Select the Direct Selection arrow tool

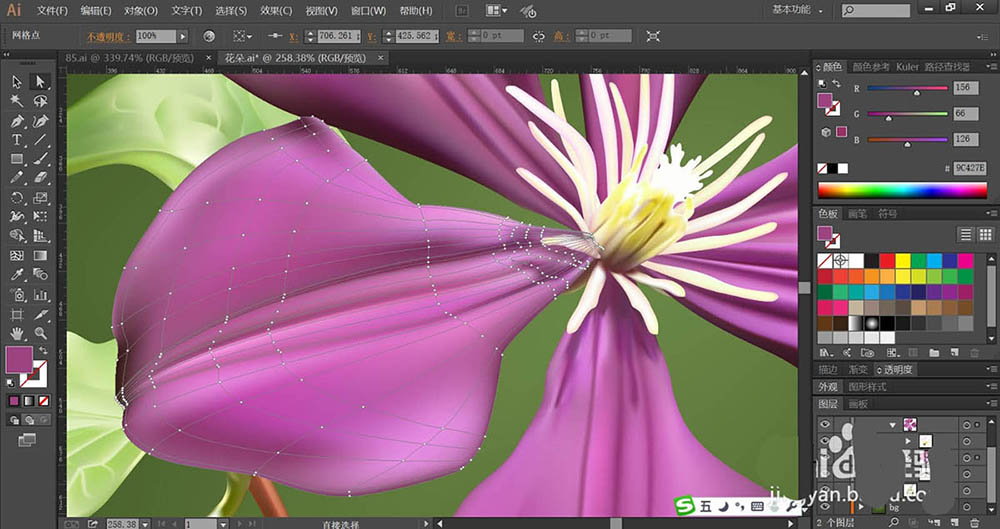click(x=41, y=82)
